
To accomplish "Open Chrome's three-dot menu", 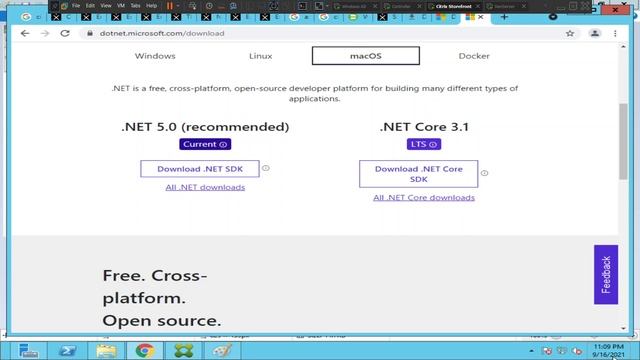I will coord(615,33).
